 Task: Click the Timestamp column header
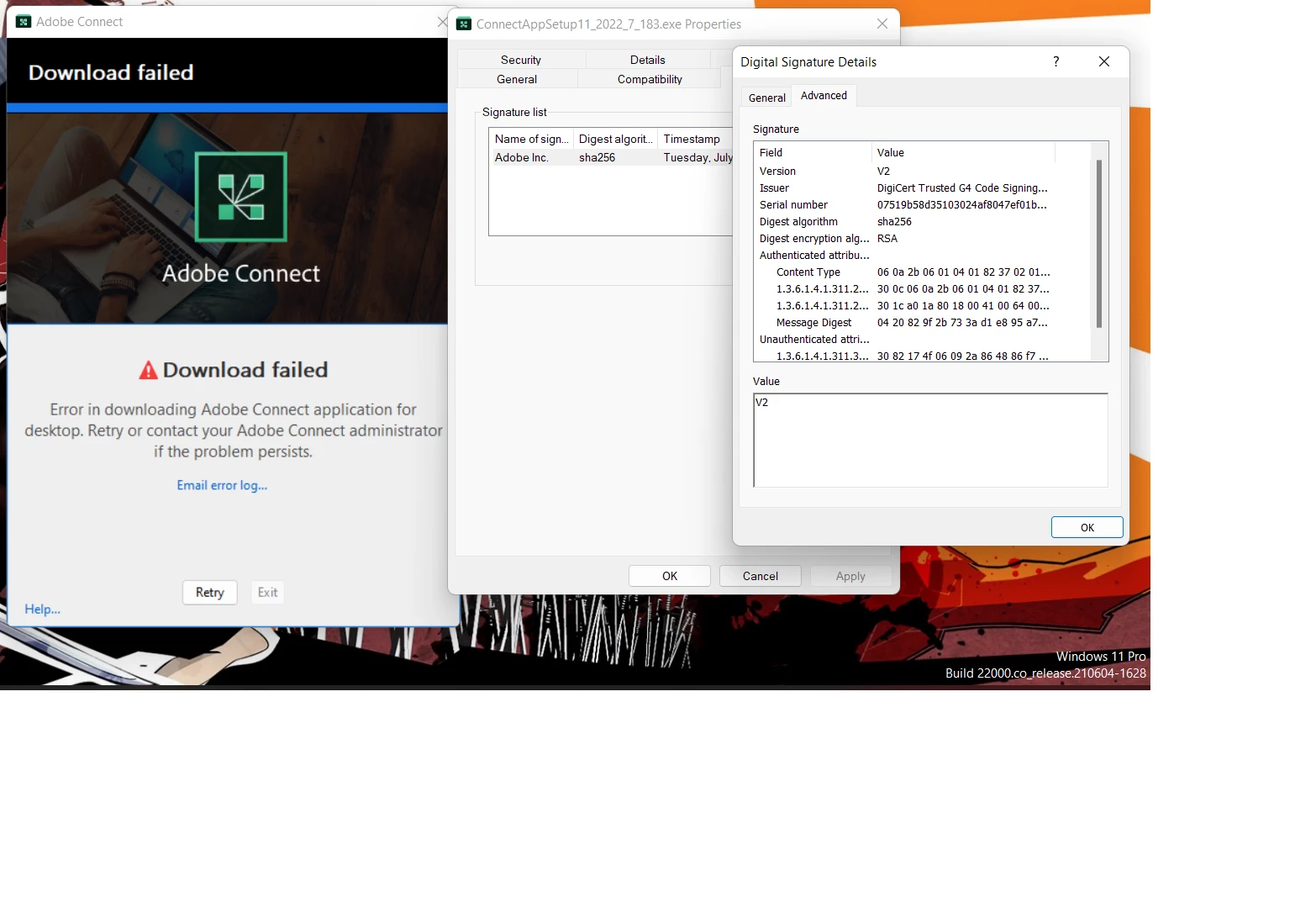(x=695, y=139)
